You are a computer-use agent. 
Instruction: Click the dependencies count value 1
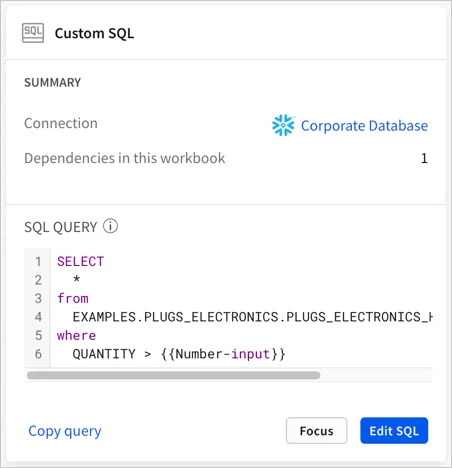424,158
